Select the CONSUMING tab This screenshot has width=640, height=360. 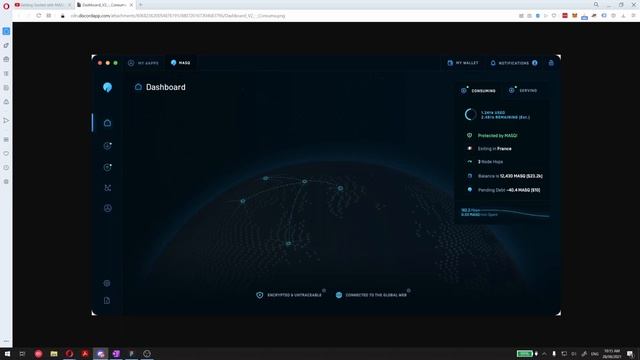tap(478, 91)
